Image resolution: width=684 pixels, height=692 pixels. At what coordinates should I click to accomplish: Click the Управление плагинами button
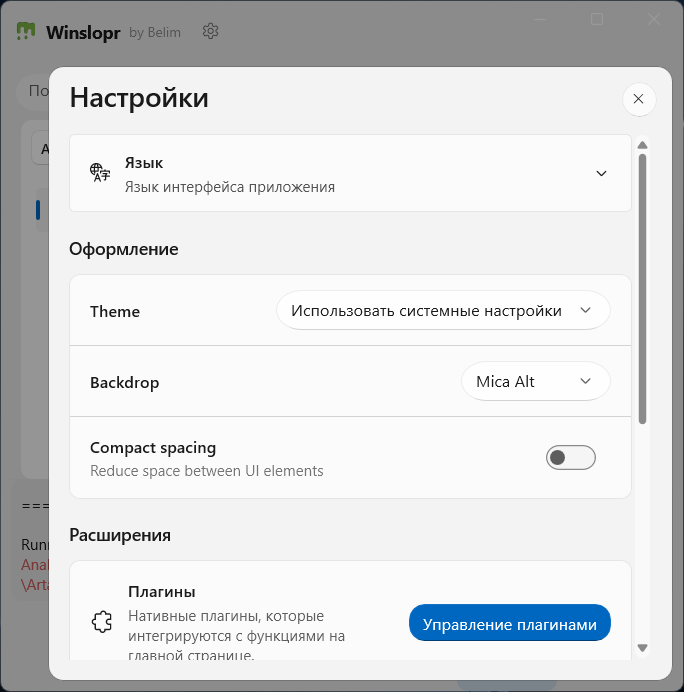point(509,625)
